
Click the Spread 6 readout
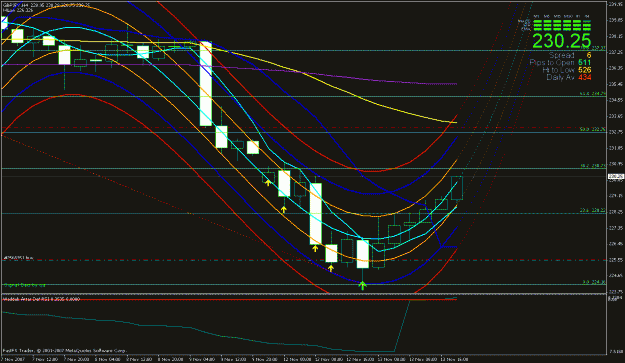pos(570,55)
